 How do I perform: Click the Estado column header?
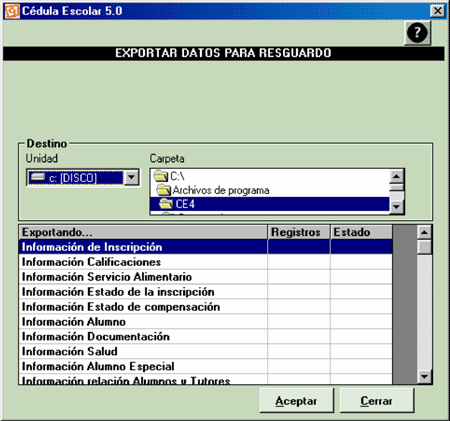pos(361,232)
